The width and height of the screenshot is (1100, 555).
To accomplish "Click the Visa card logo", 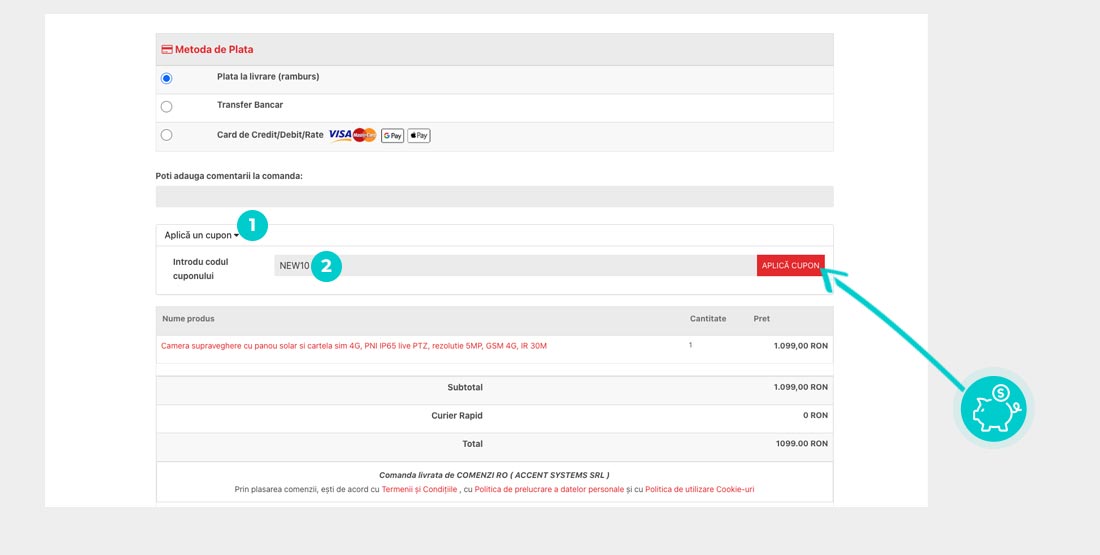I will tap(340, 135).
